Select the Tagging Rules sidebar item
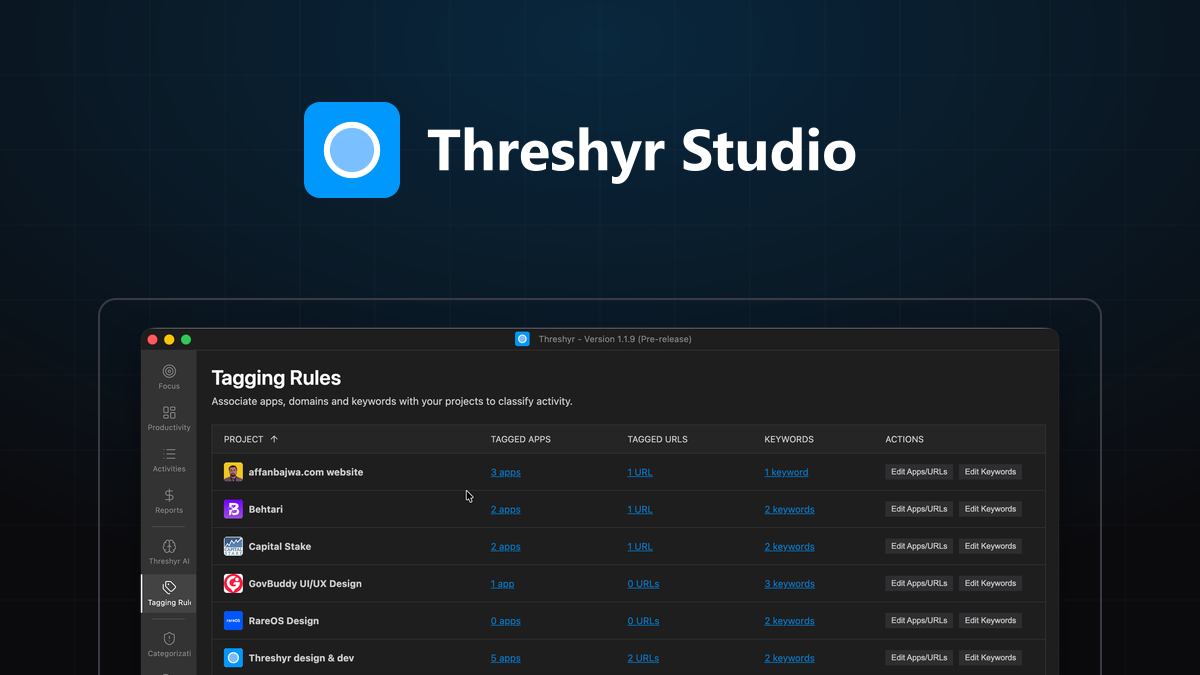1200x675 pixels. click(169, 593)
